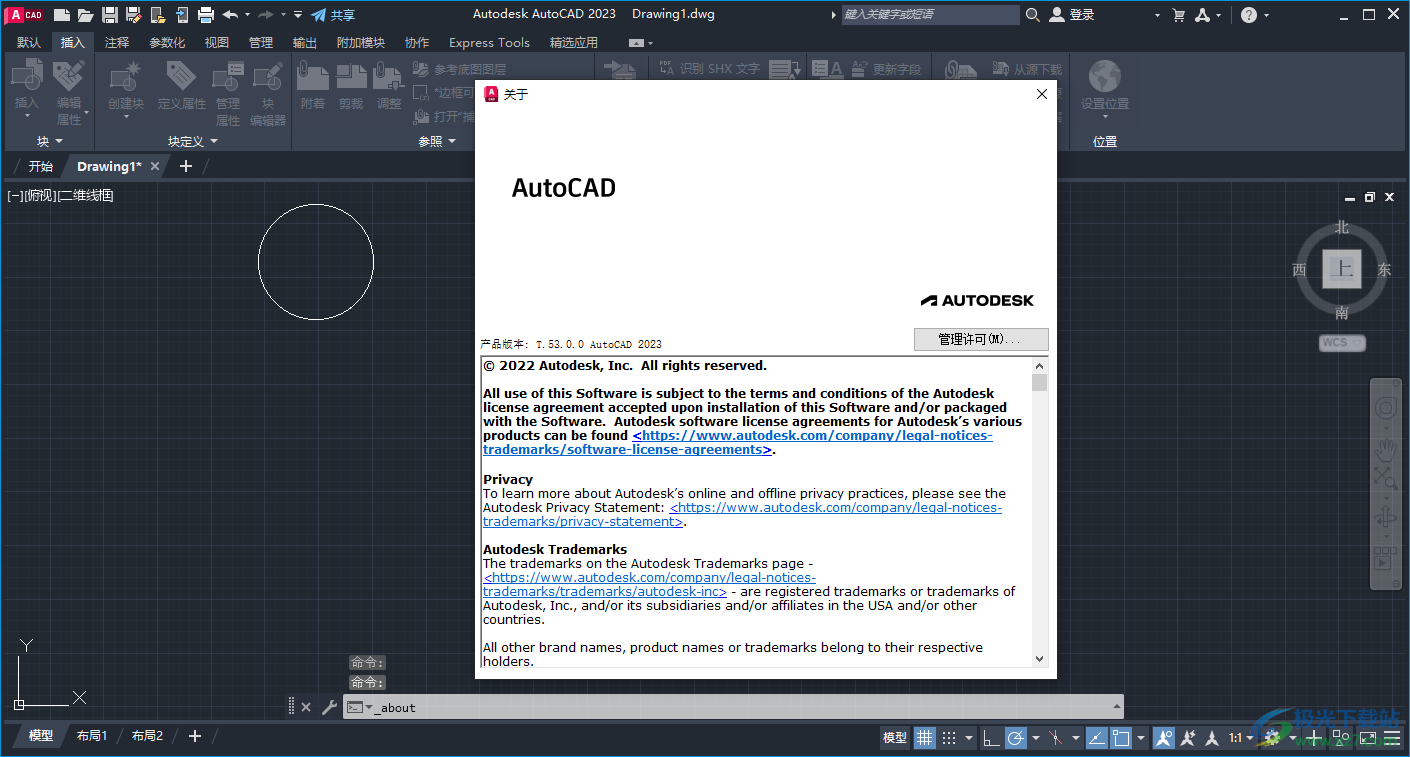
Task: Click the clean screen icon in status bar
Action: (1367, 738)
